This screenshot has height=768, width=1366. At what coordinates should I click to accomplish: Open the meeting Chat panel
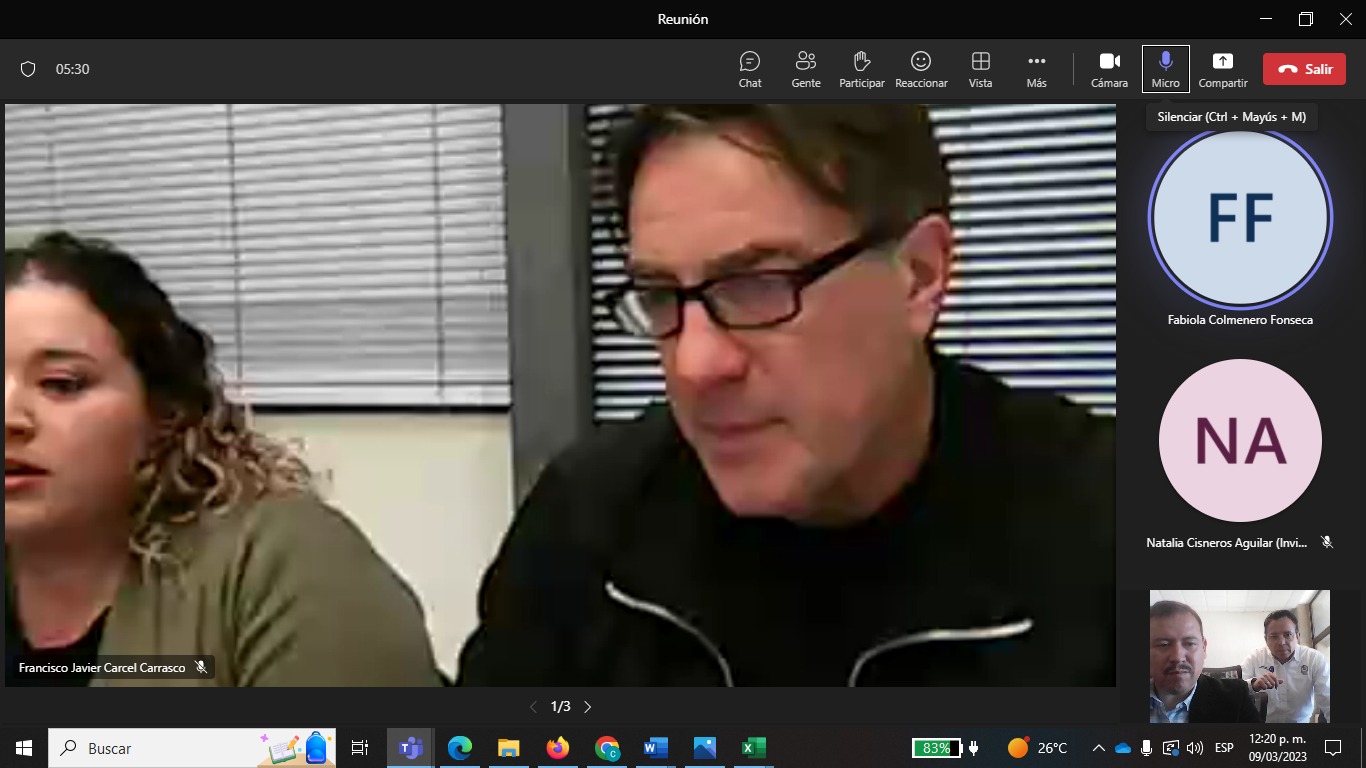(750, 69)
